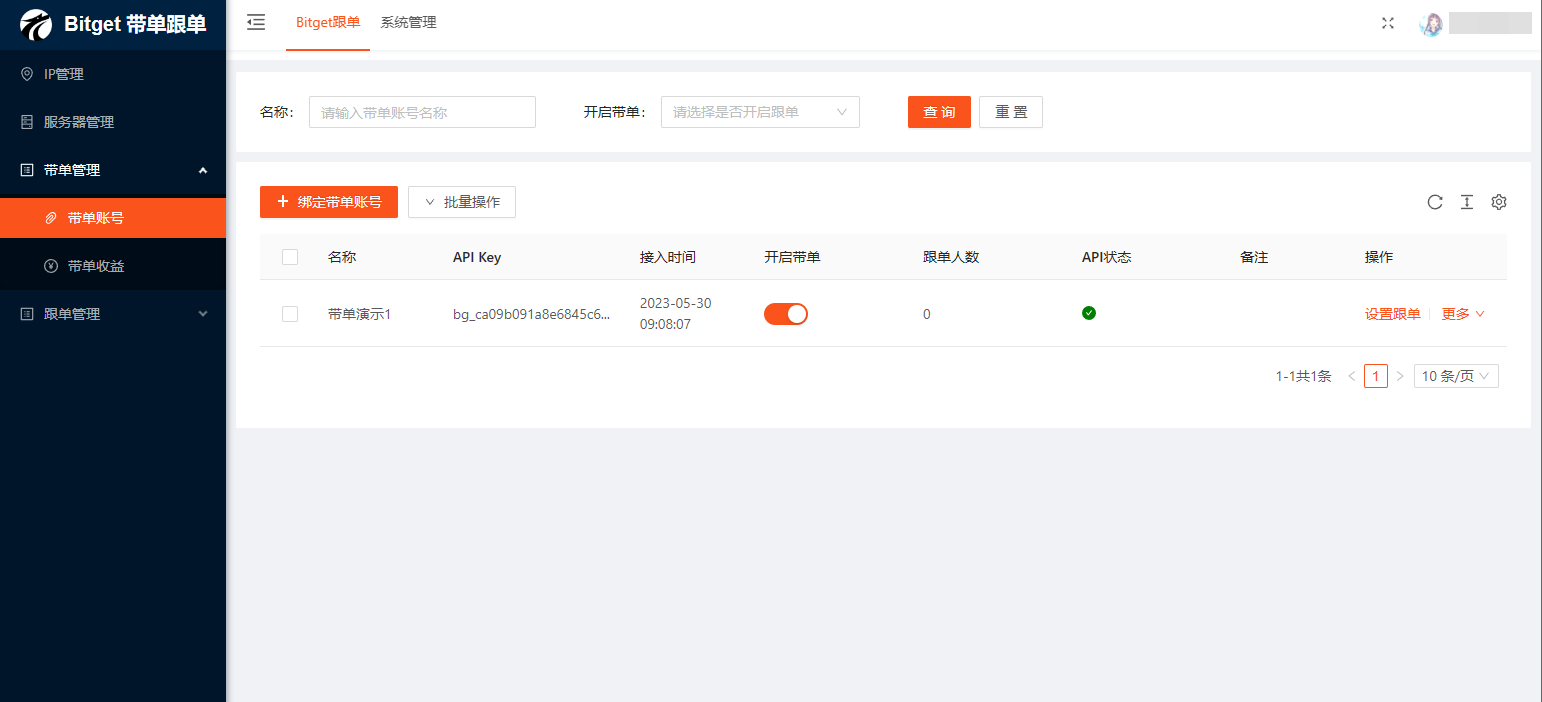The width and height of the screenshot is (1542, 702).
Task: Click the 设置跟单 link
Action: [x=1393, y=314]
